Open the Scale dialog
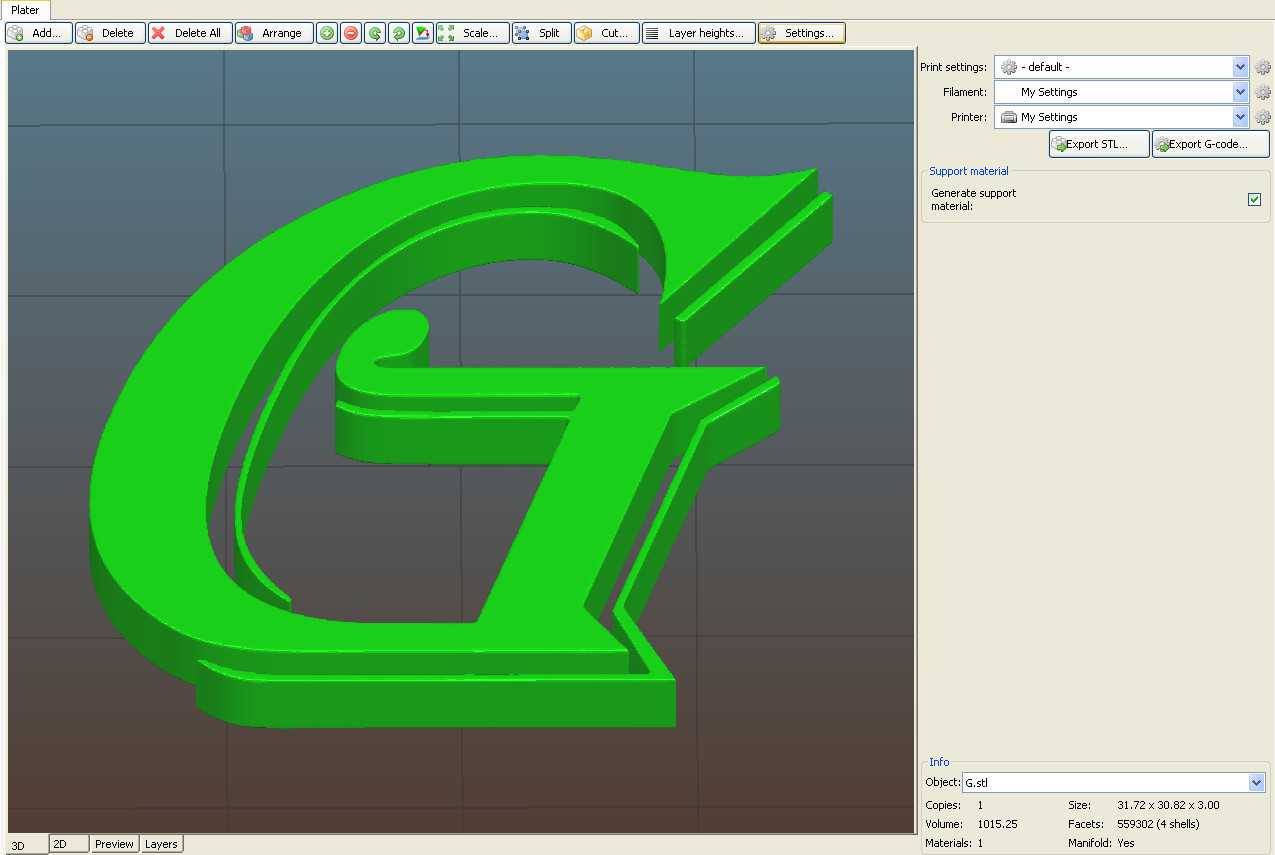The height and width of the screenshot is (855, 1275). pyautogui.click(x=472, y=32)
